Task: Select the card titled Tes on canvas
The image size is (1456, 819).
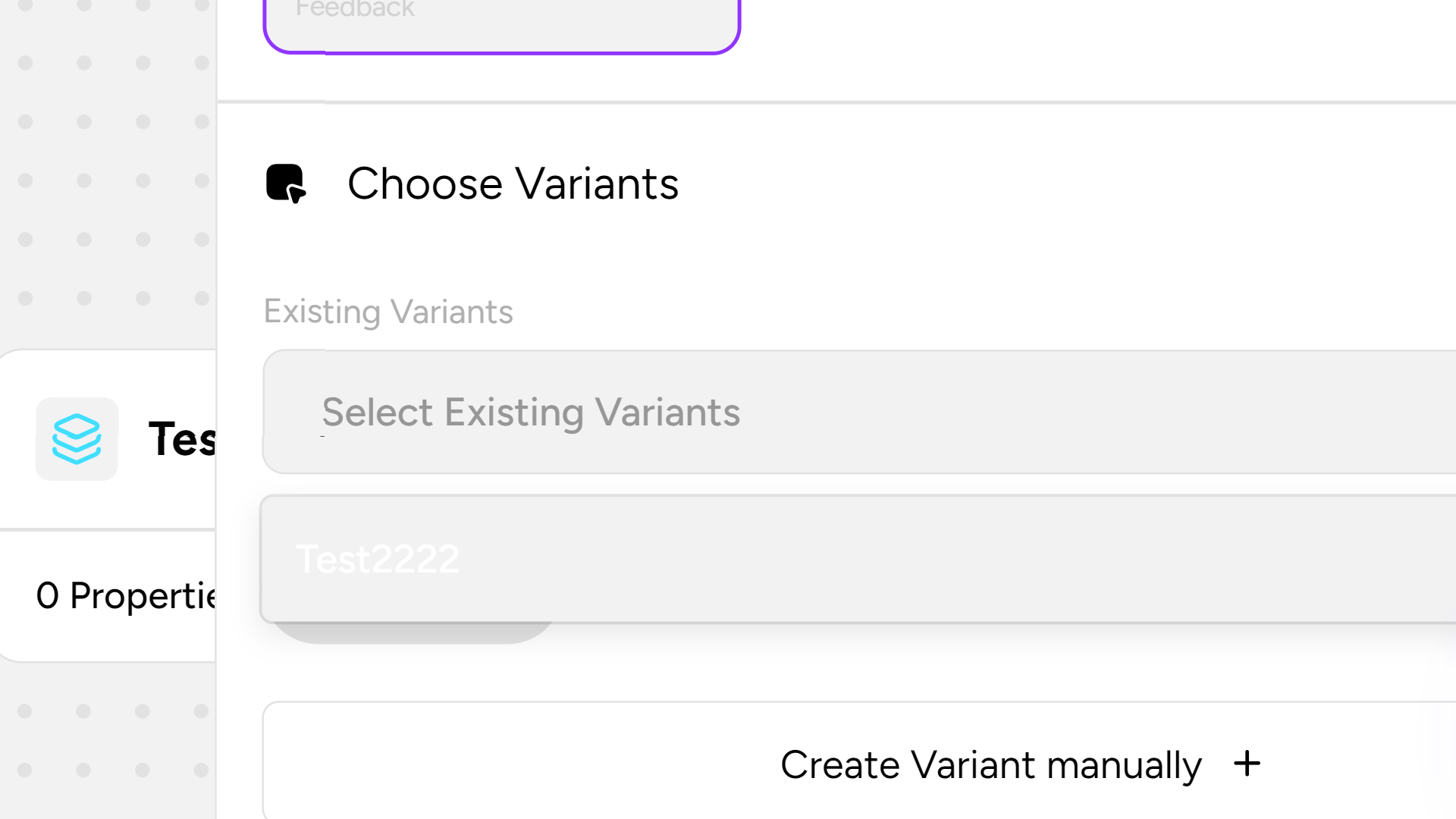Action: [x=182, y=439]
